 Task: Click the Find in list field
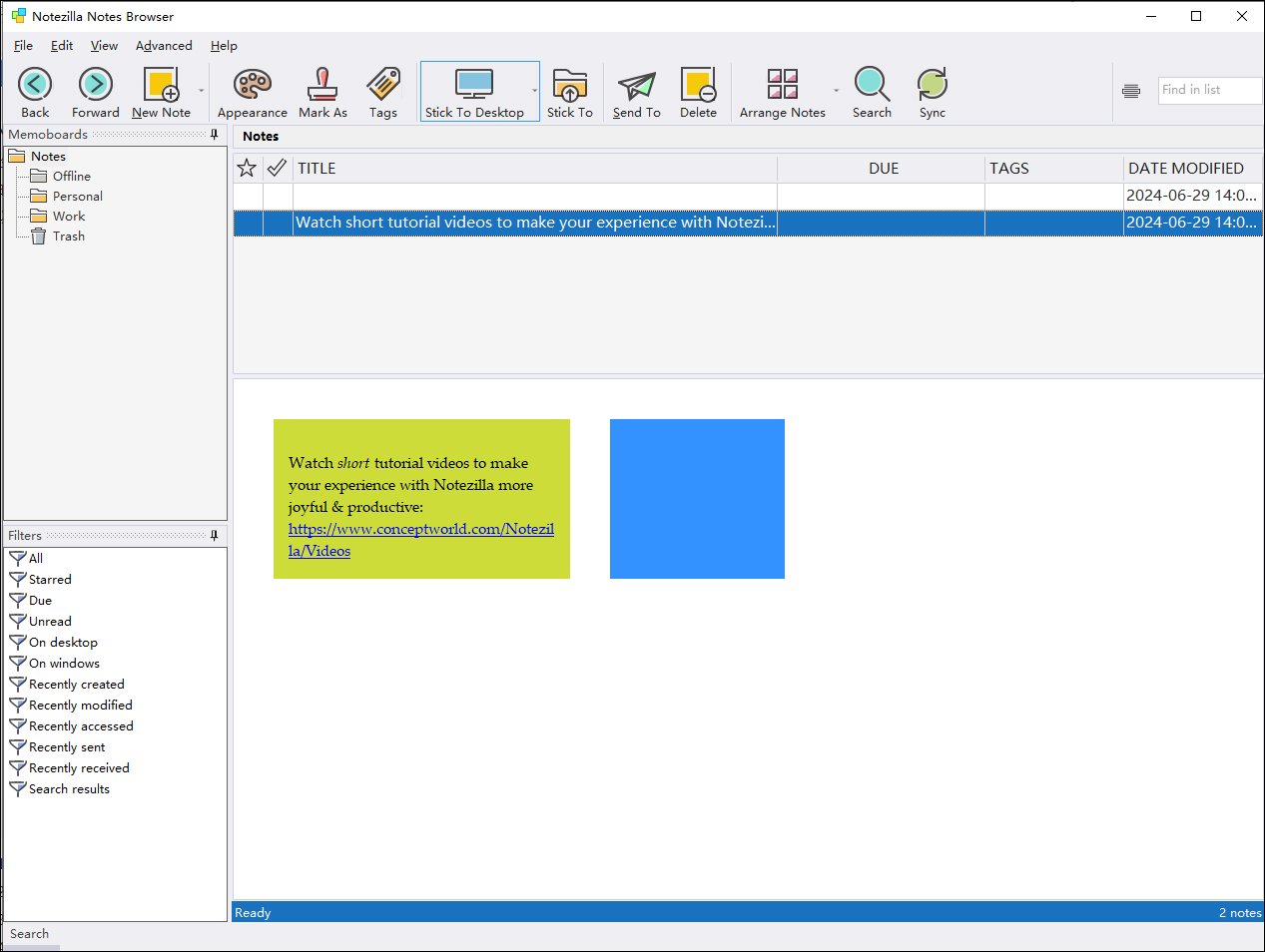[x=1209, y=90]
